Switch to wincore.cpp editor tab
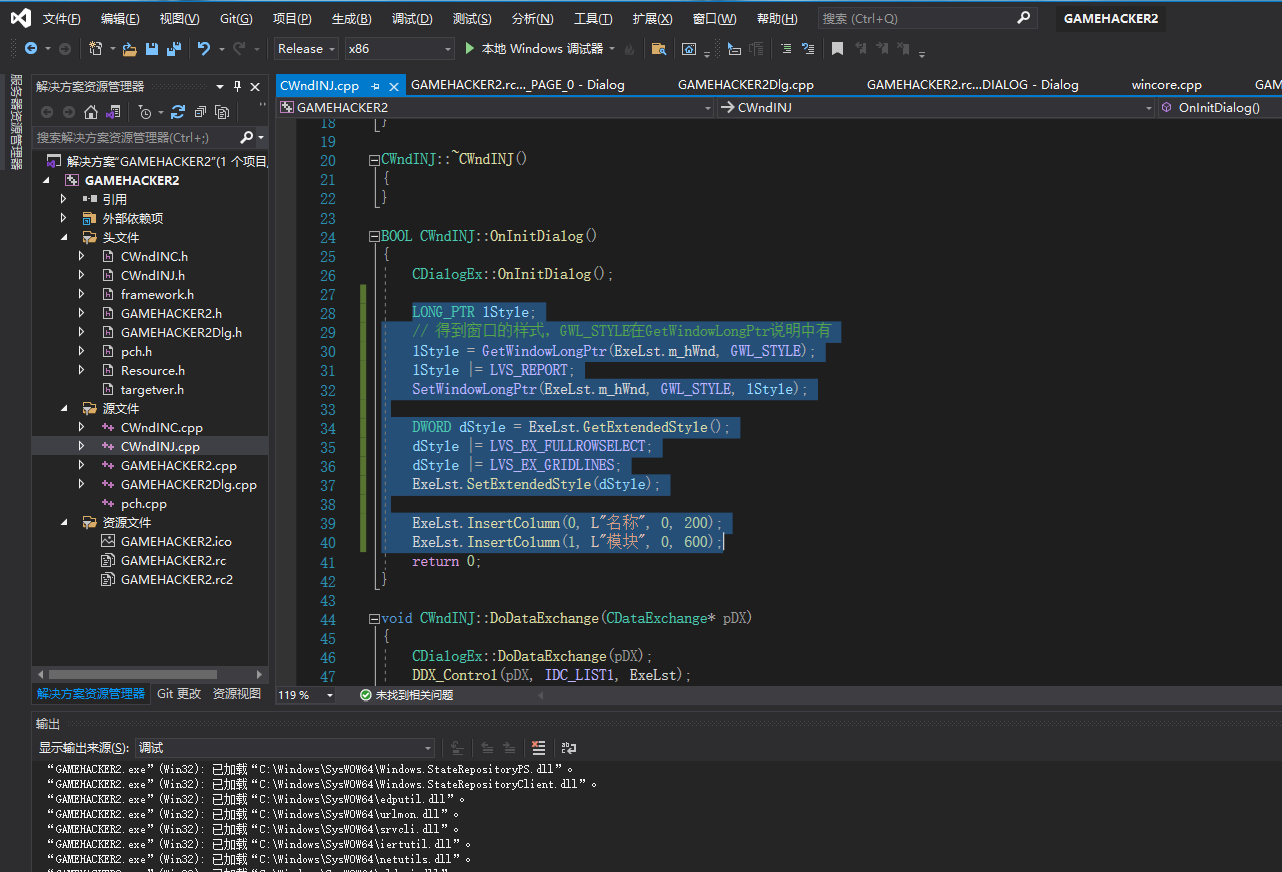The image size is (1282, 872). click(x=1166, y=85)
